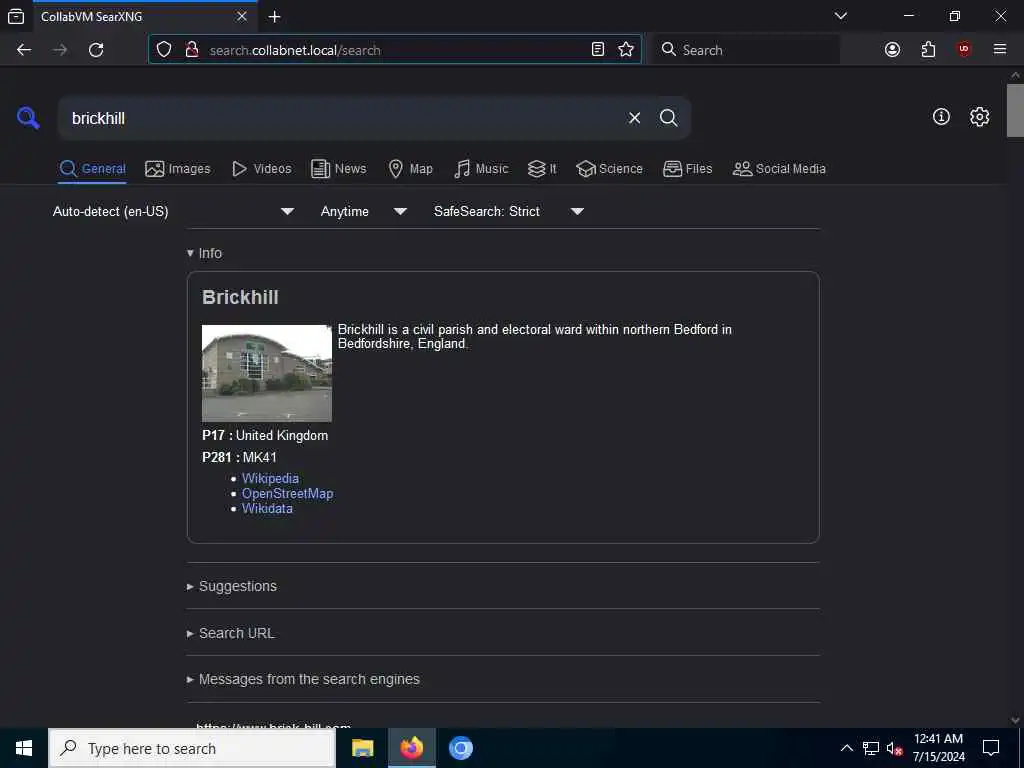Screen dimensions: 1024x768
Task: Click the Windows taskbar search box
Action: (192, 748)
